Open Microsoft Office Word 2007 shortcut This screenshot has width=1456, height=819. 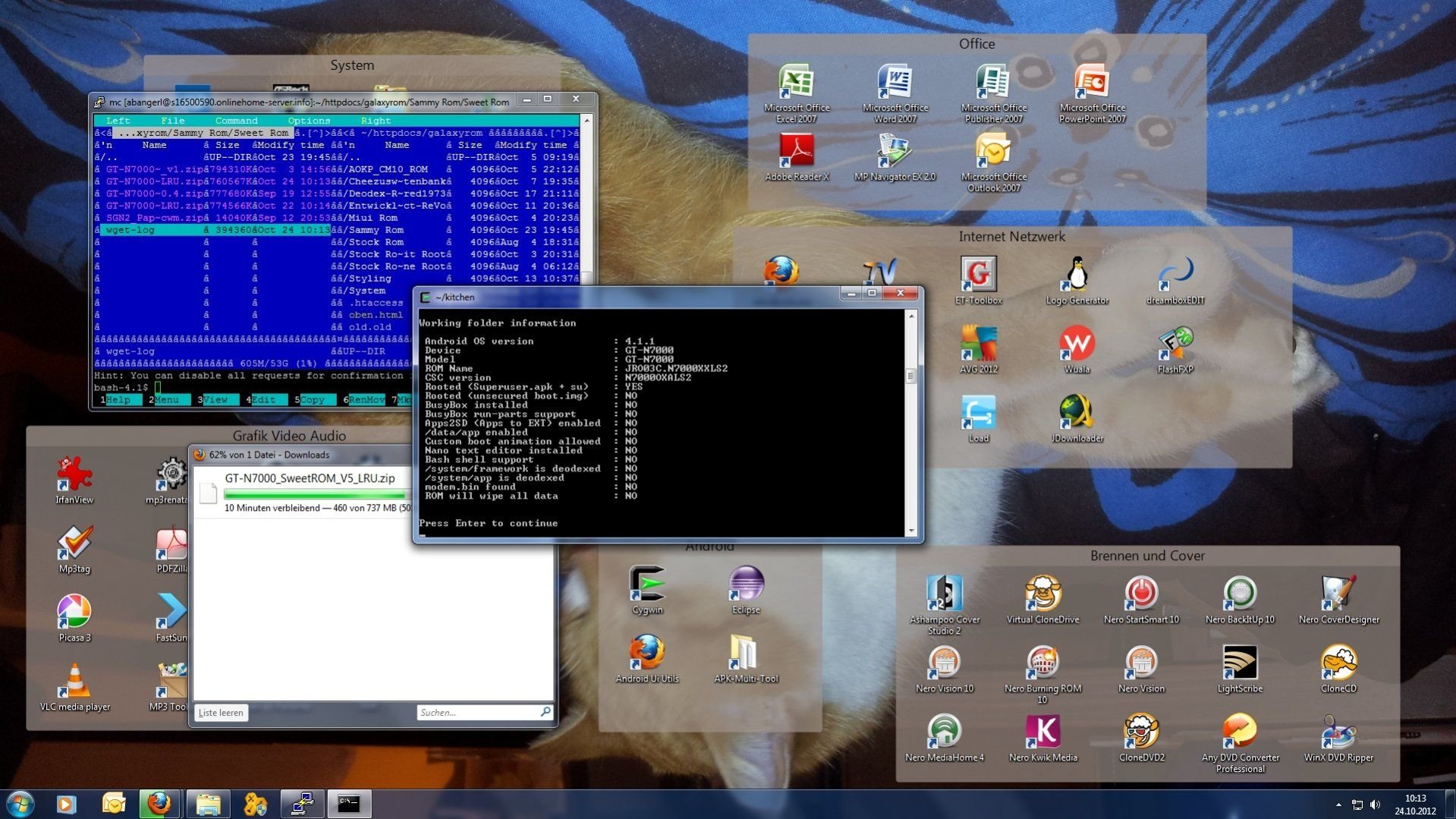coord(895,93)
